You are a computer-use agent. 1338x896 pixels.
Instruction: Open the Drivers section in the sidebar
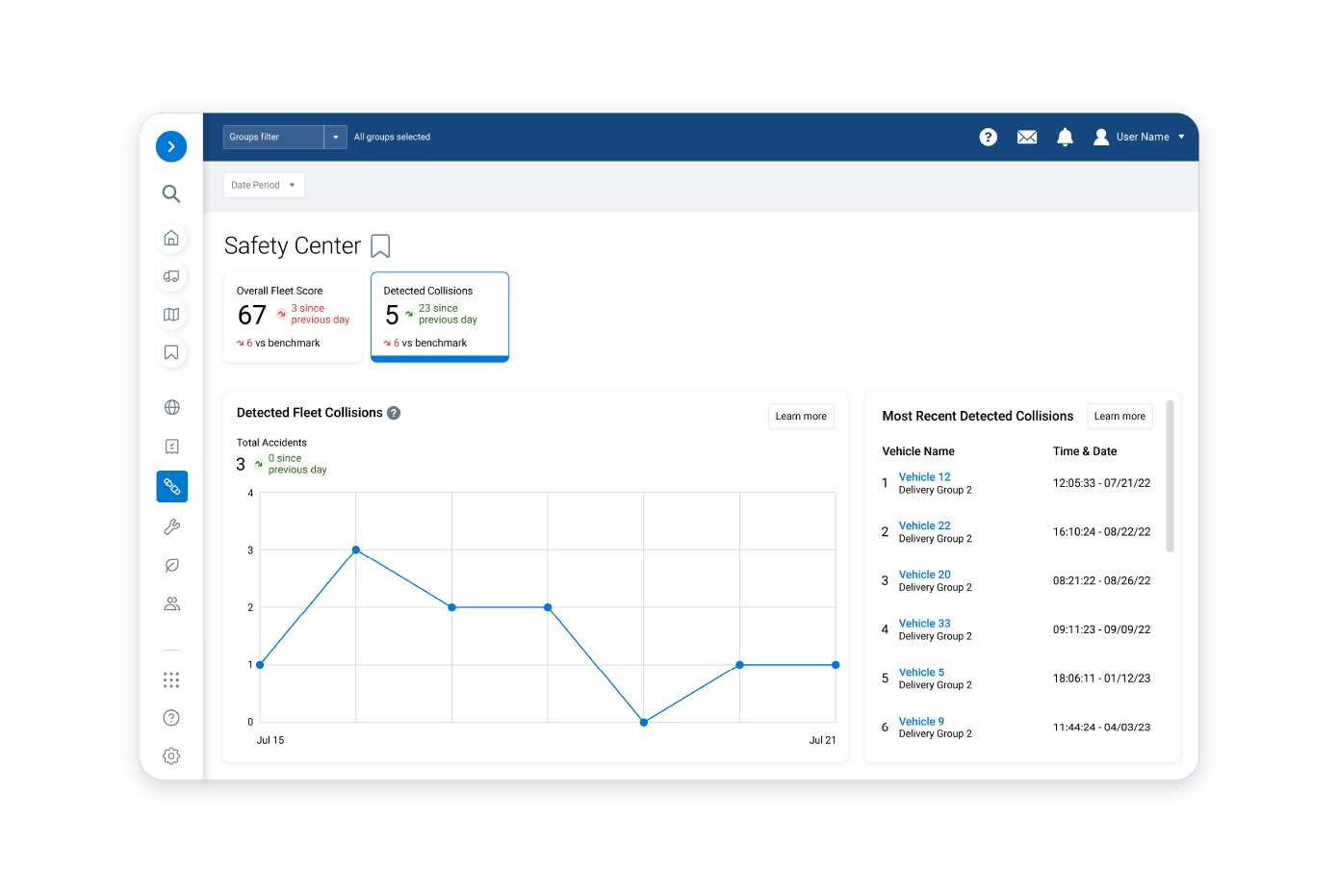click(170, 603)
